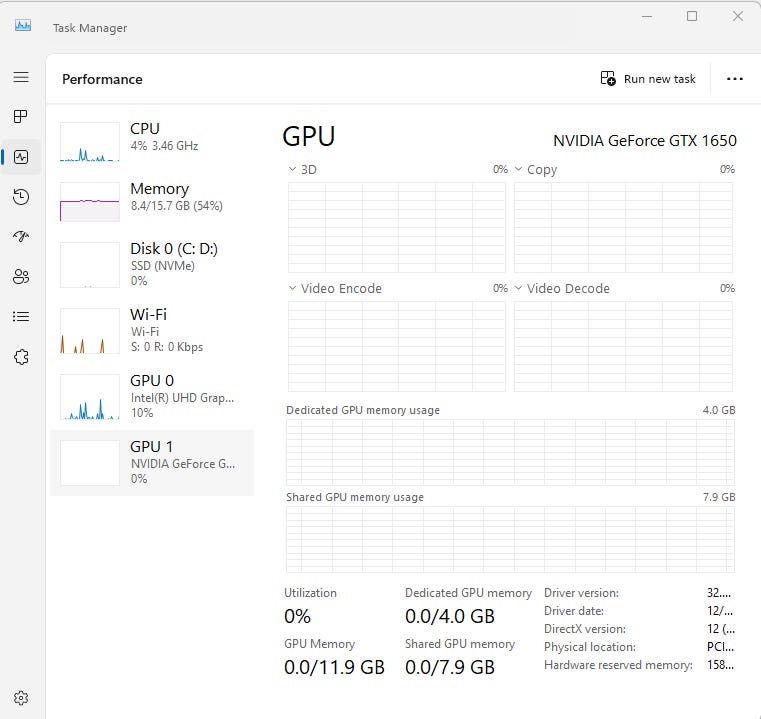
Task: Click the Copy engine graph
Action: pos(623,228)
